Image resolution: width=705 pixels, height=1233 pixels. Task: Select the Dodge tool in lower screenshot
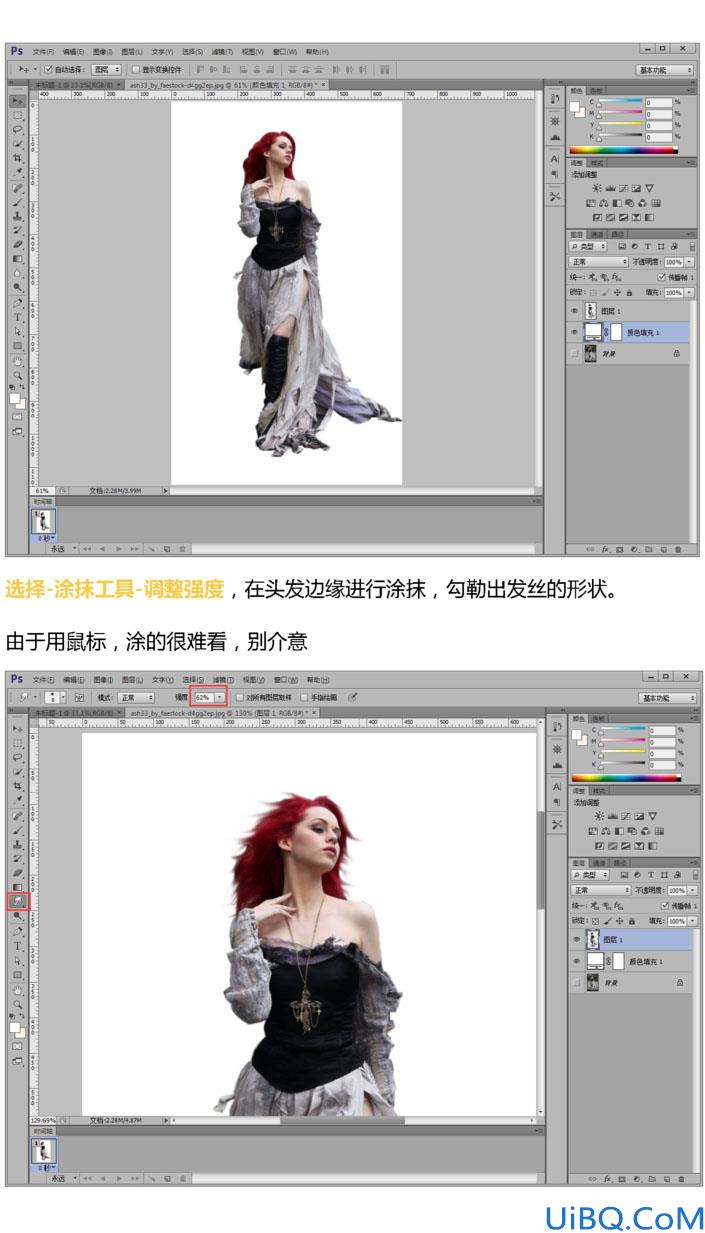(18, 917)
